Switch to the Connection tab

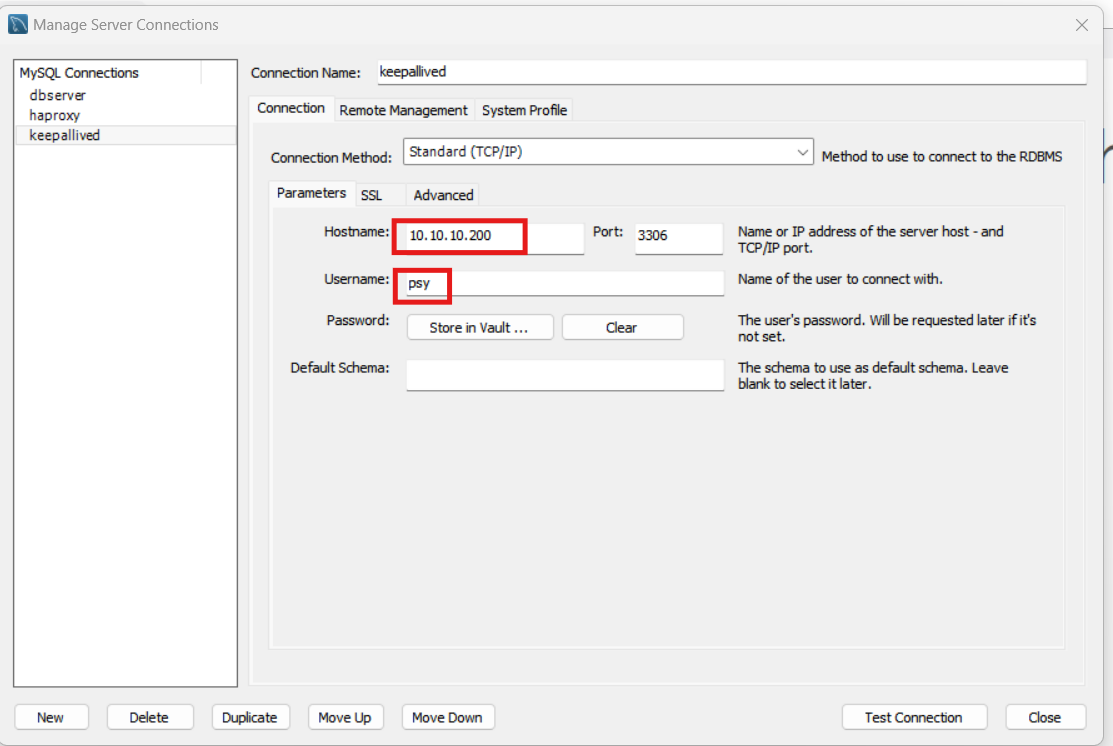(x=291, y=108)
